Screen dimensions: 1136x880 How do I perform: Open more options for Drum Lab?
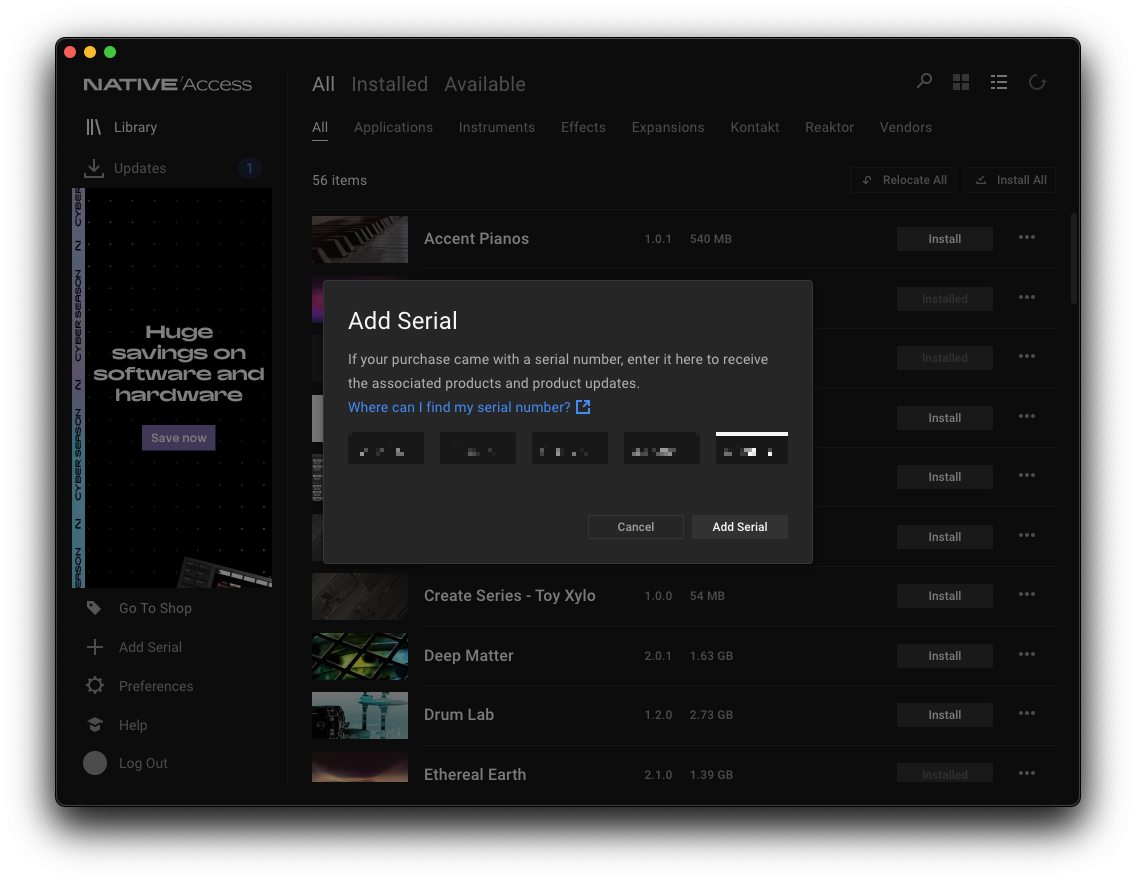coord(1026,713)
